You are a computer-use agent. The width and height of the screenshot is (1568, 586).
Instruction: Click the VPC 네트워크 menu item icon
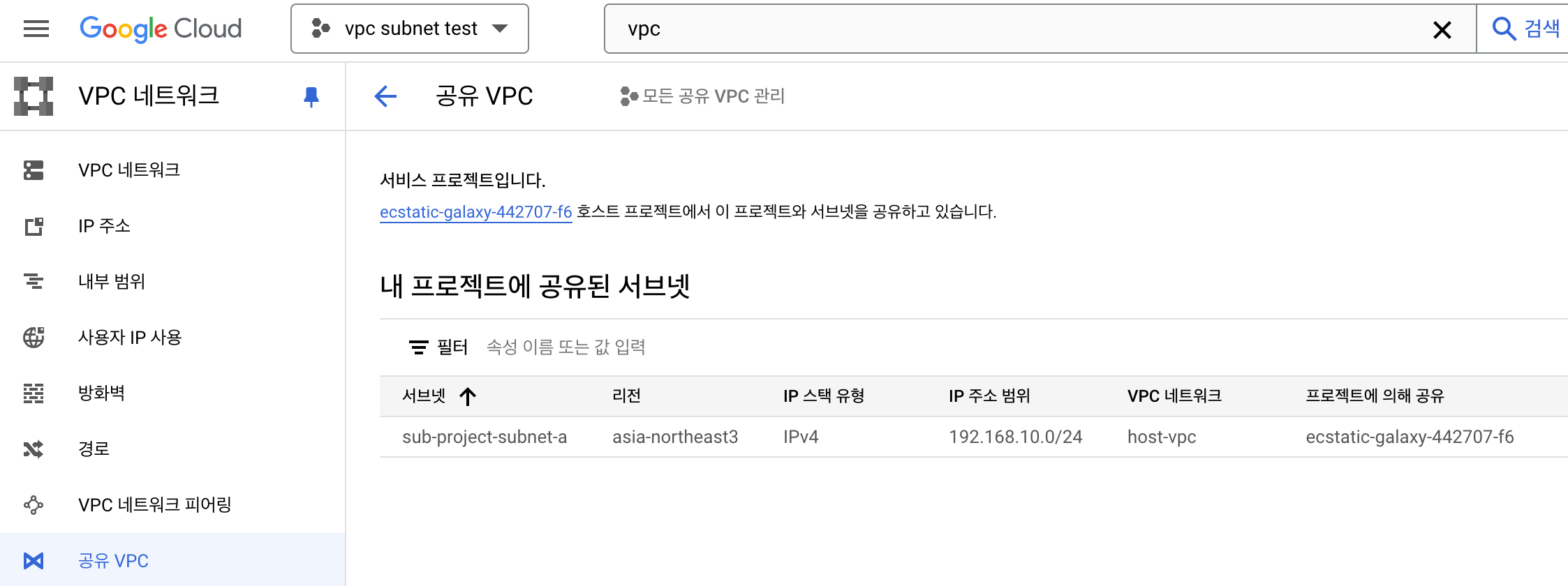click(34, 170)
